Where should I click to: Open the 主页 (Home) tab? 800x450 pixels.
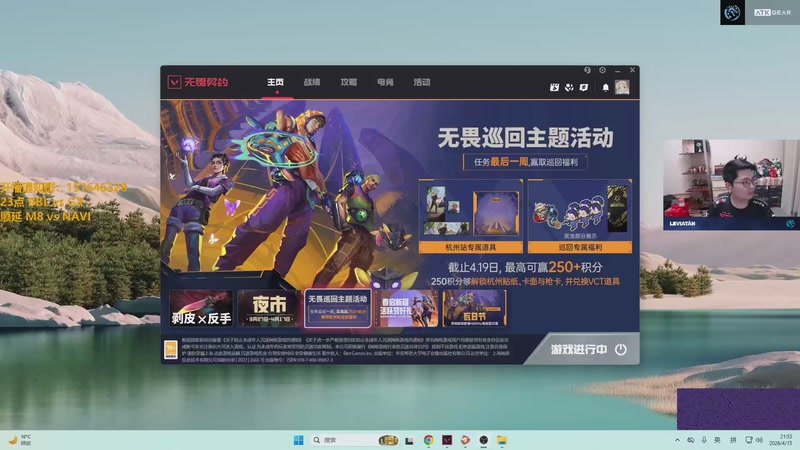click(275, 82)
